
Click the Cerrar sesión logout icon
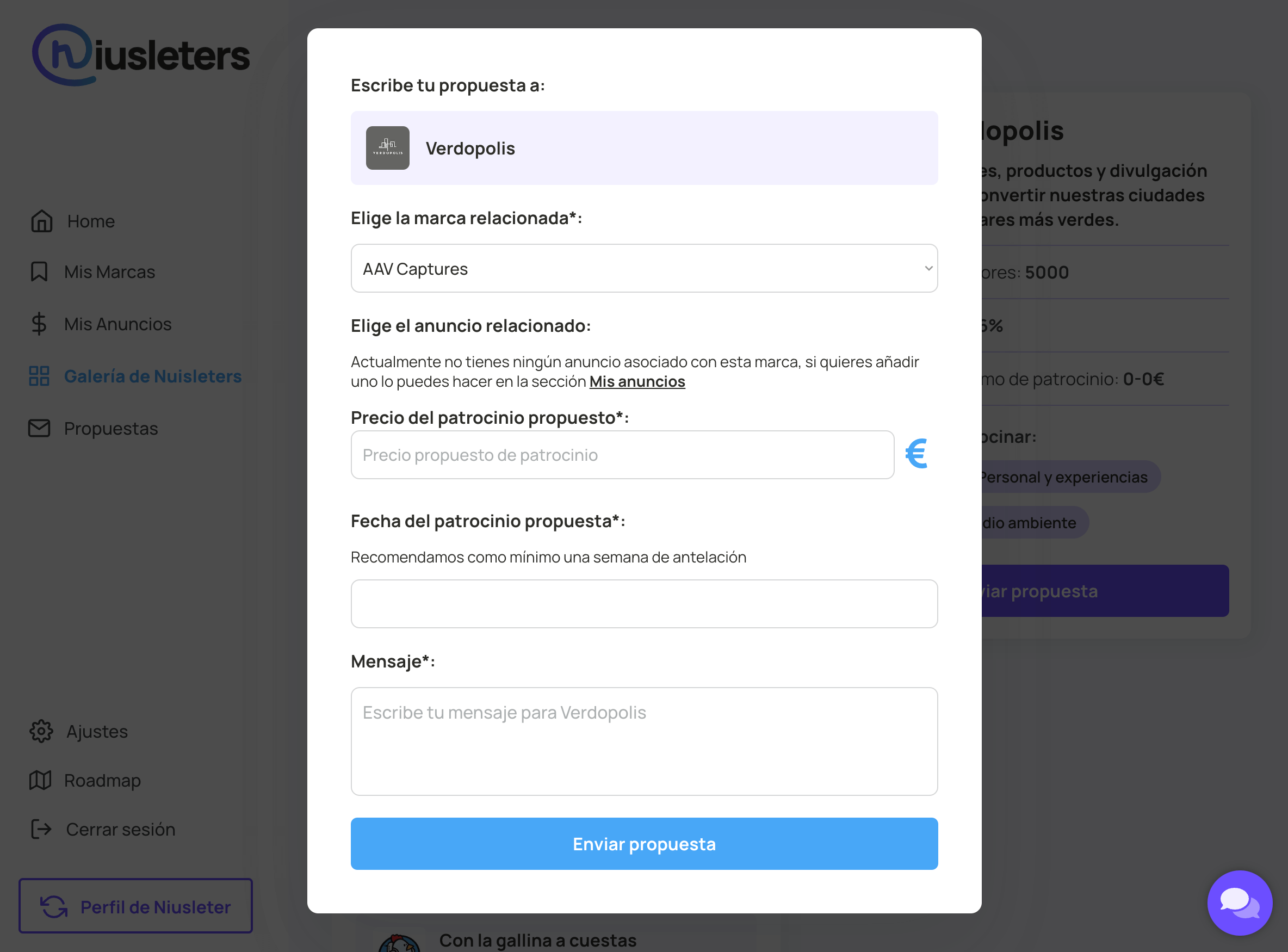click(x=41, y=829)
